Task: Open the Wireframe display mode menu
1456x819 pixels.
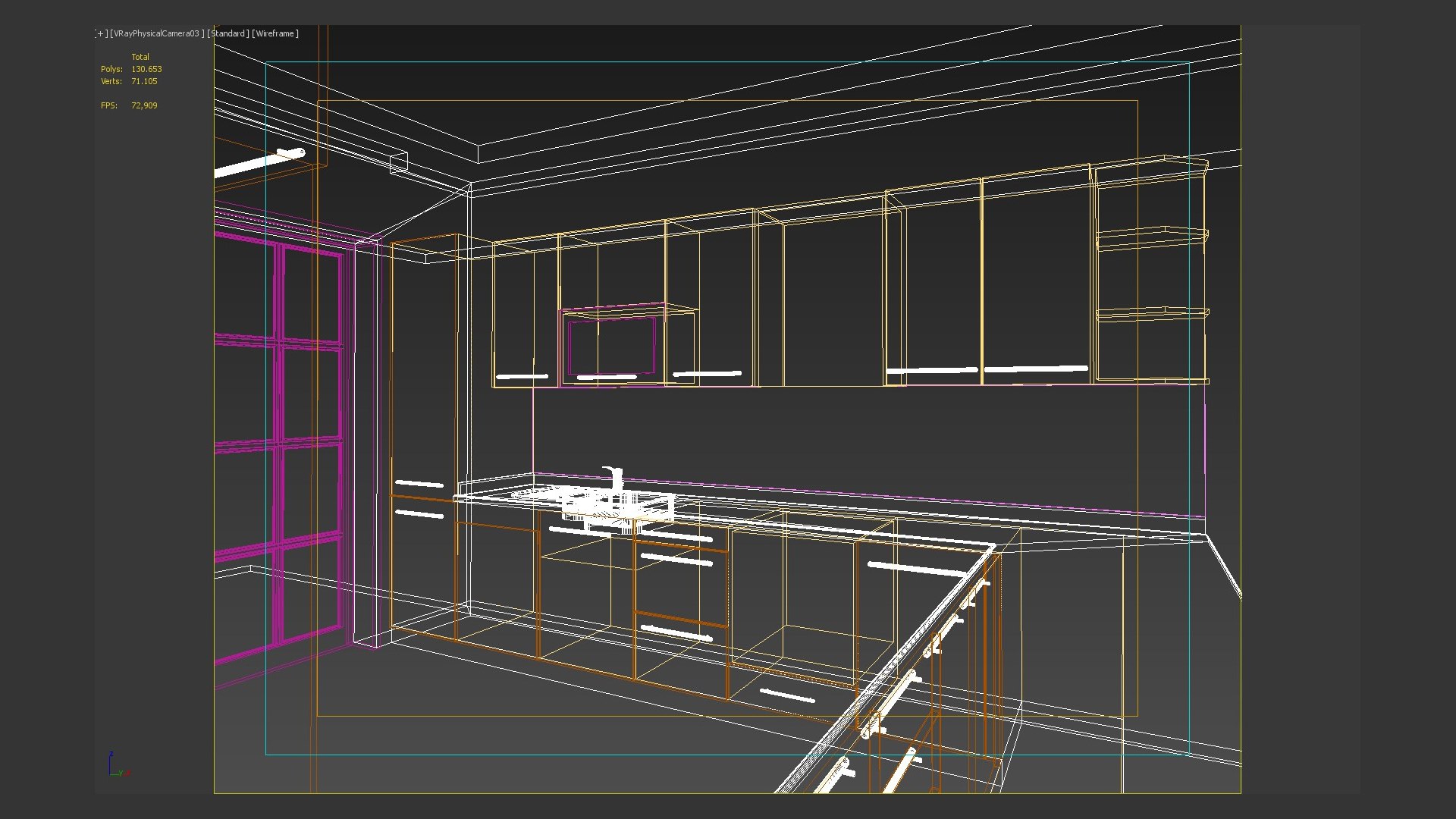Action: [275, 33]
